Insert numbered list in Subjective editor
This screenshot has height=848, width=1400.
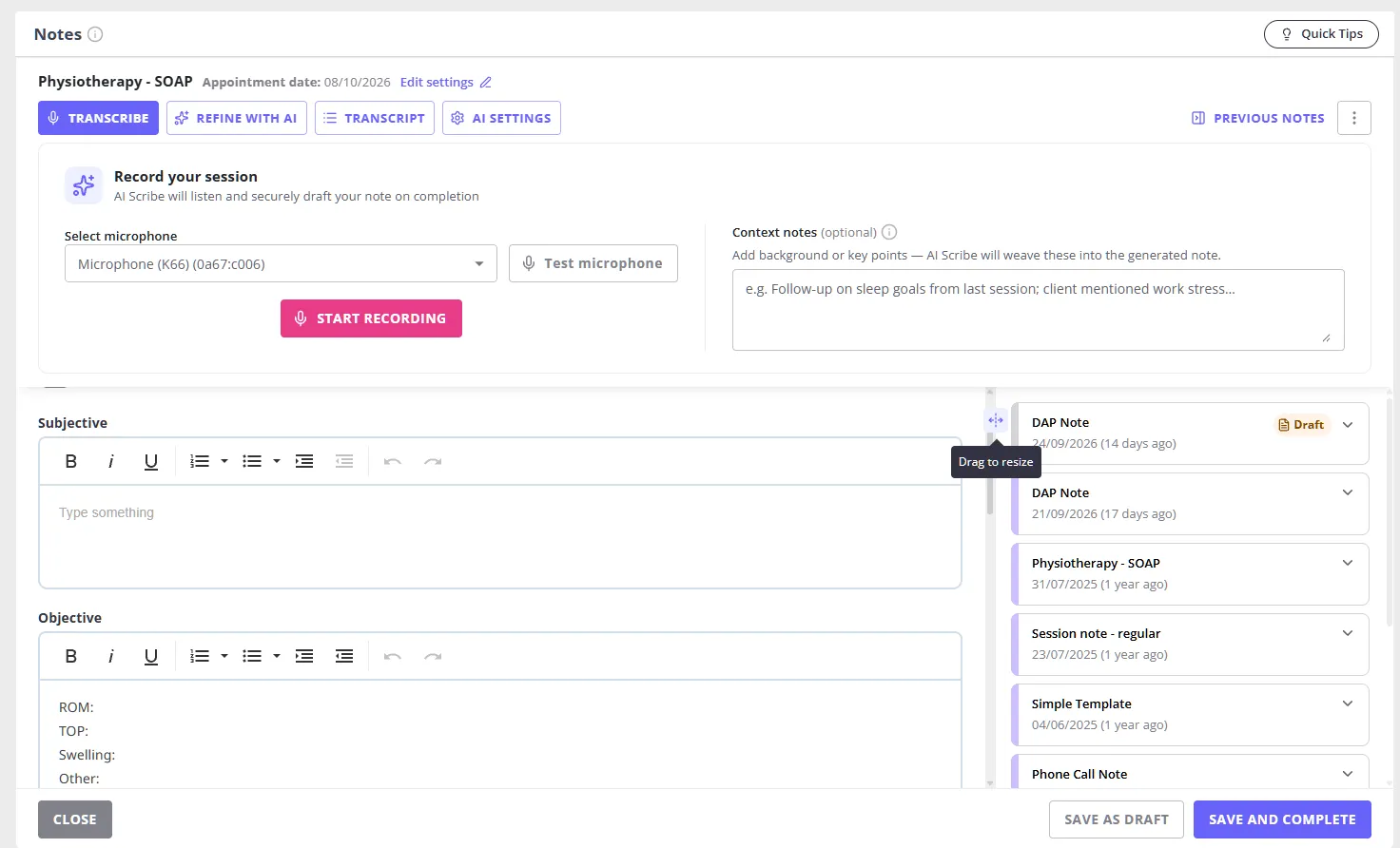pos(200,461)
